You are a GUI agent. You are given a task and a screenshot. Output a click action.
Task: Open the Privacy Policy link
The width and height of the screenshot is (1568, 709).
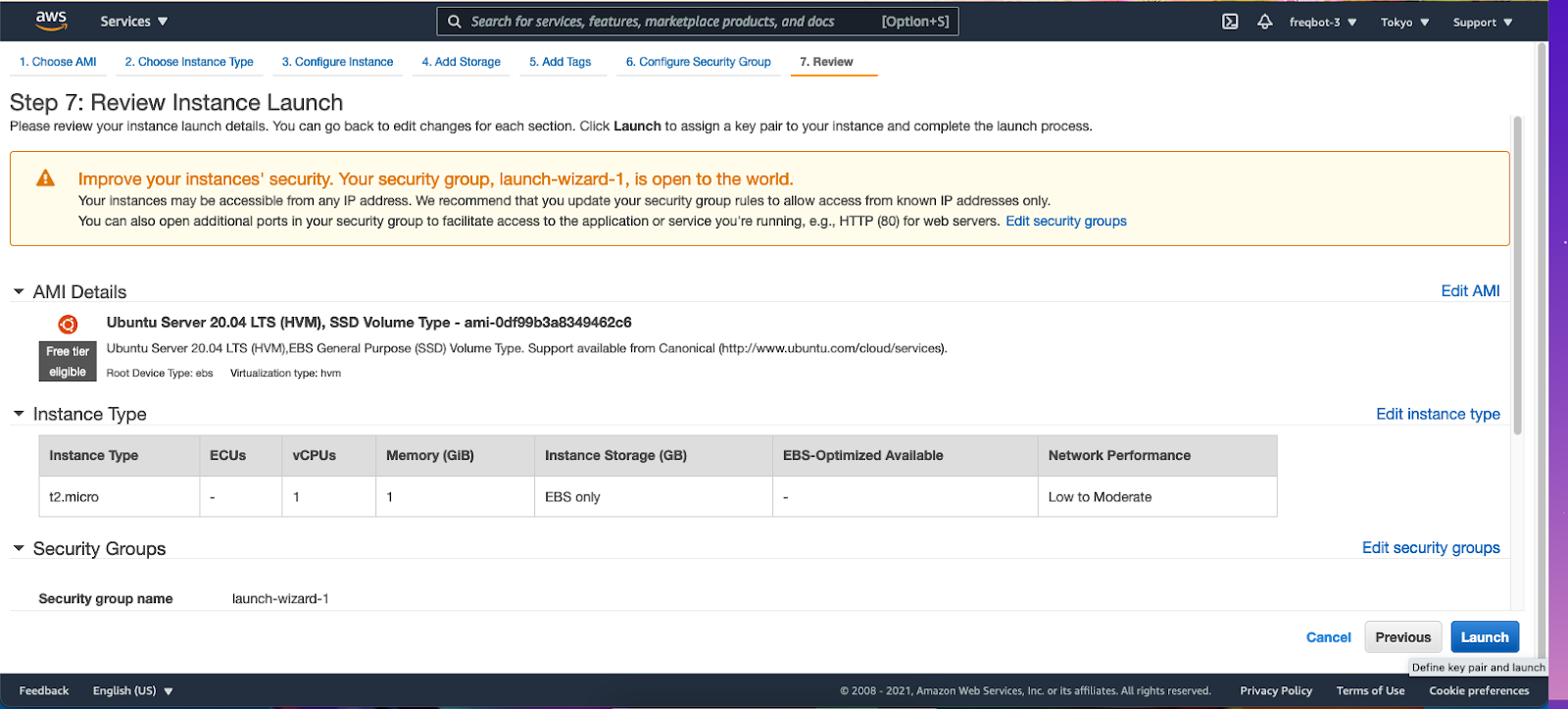pos(1276,690)
